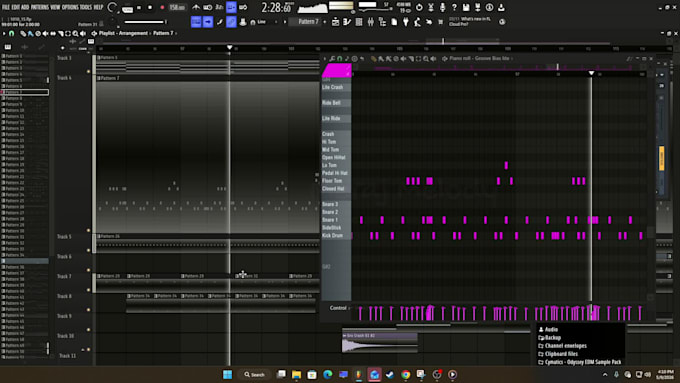680x383 pixels.
Task: Open the browser tree icon
Action: [x=382, y=22]
